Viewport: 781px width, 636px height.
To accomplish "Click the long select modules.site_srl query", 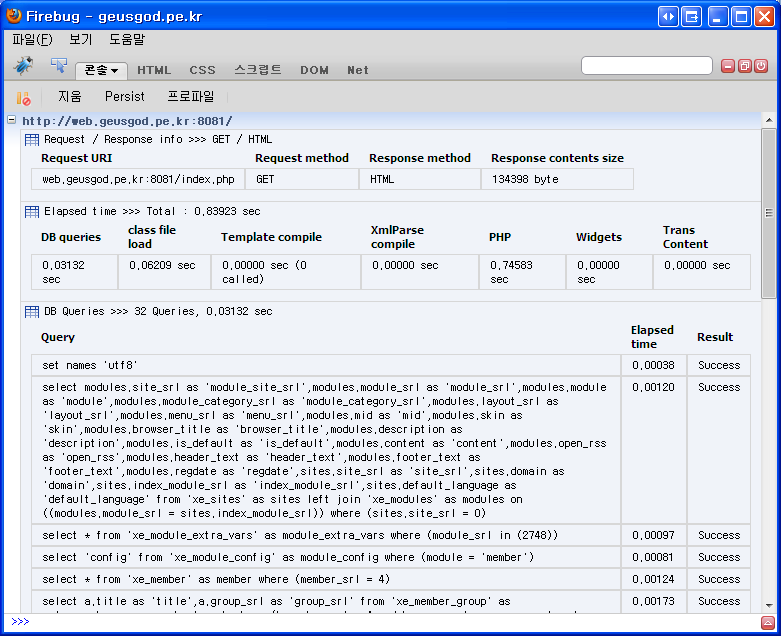I will pyautogui.click(x=326, y=450).
